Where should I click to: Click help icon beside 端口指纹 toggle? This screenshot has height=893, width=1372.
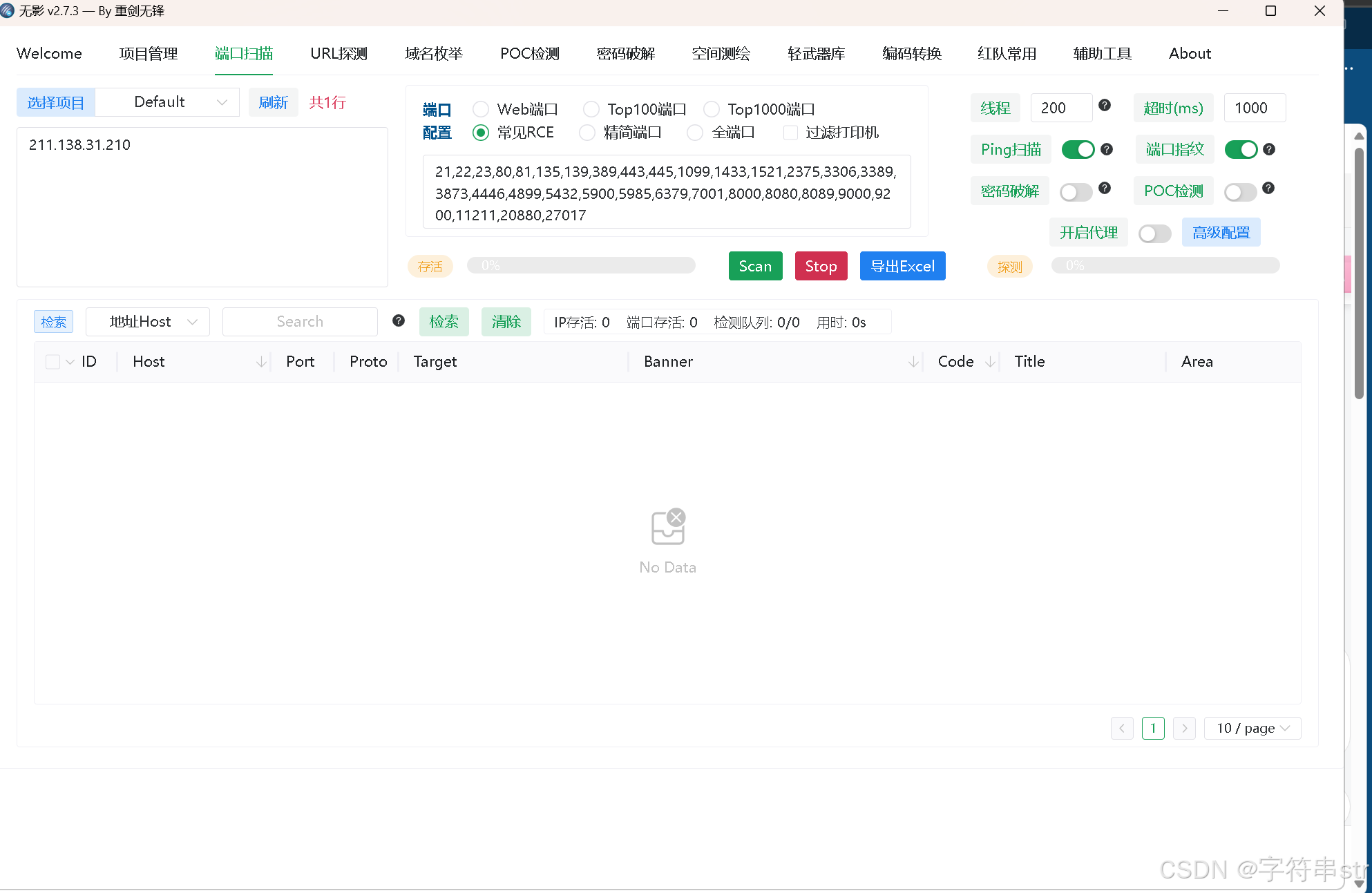pyautogui.click(x=1269, y=149)
